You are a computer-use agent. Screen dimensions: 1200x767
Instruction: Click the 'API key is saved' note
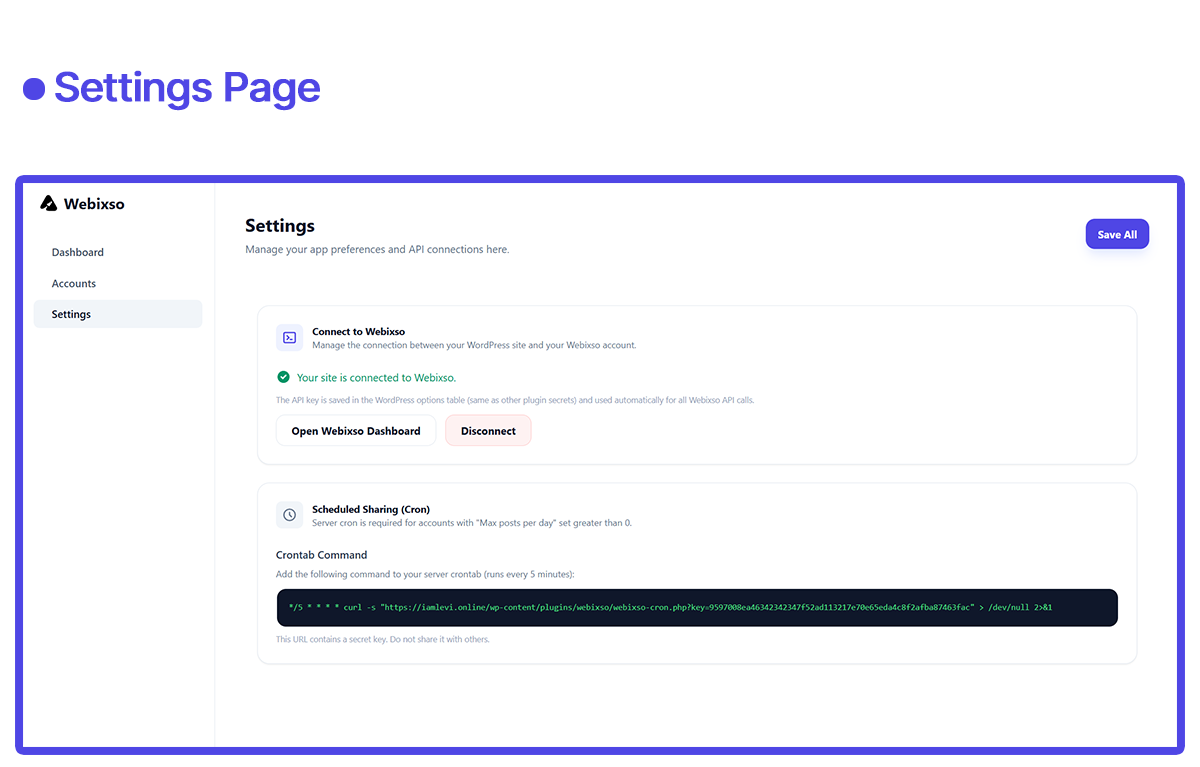coord(515,400)
